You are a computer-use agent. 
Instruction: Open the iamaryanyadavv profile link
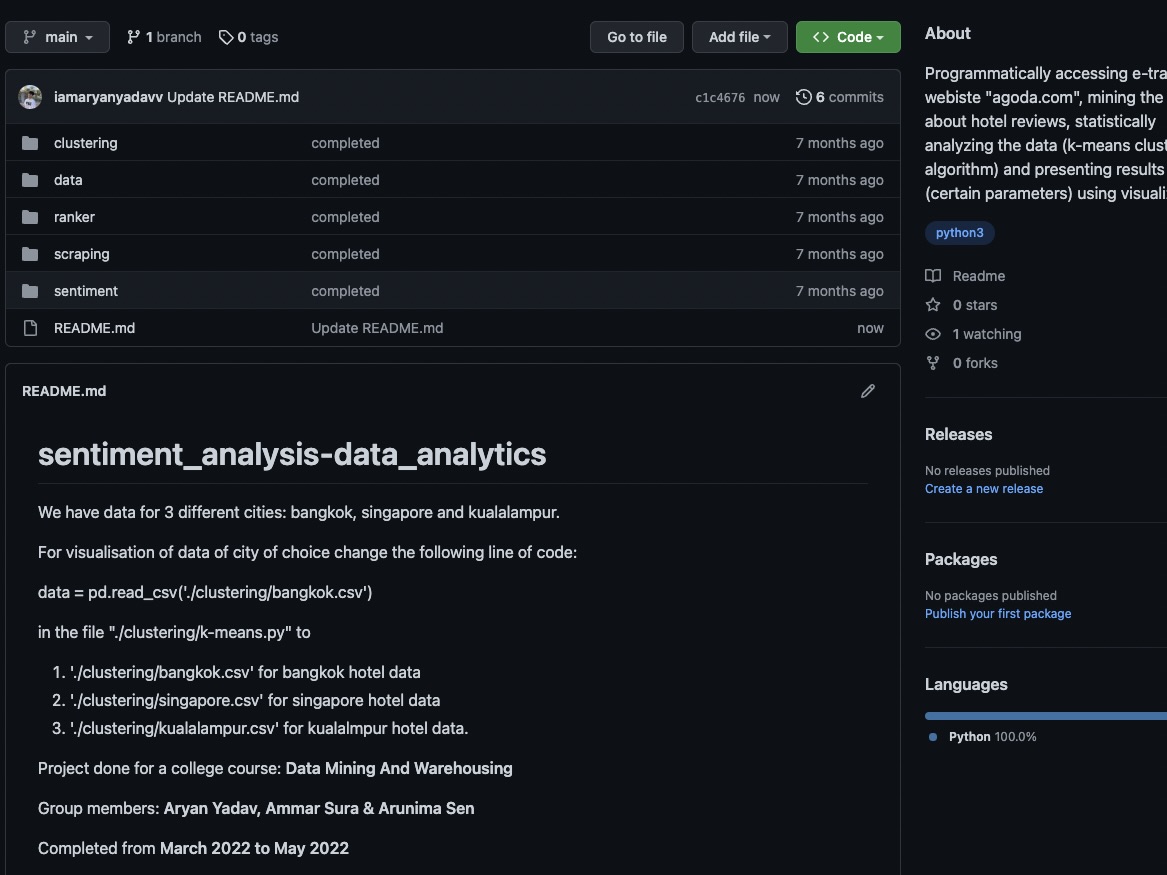(108, 97)
